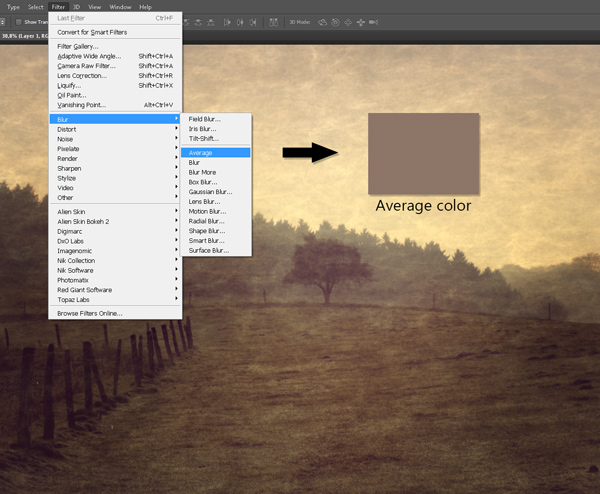Expand the Other submenu
600x494 pixels.
pos(115,198)
